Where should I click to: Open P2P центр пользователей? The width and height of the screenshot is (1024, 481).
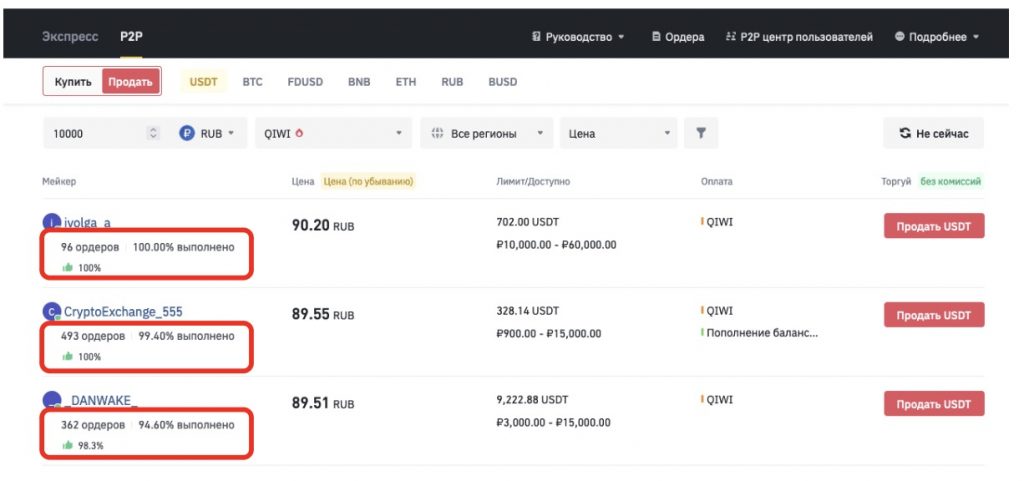(799, 37)
